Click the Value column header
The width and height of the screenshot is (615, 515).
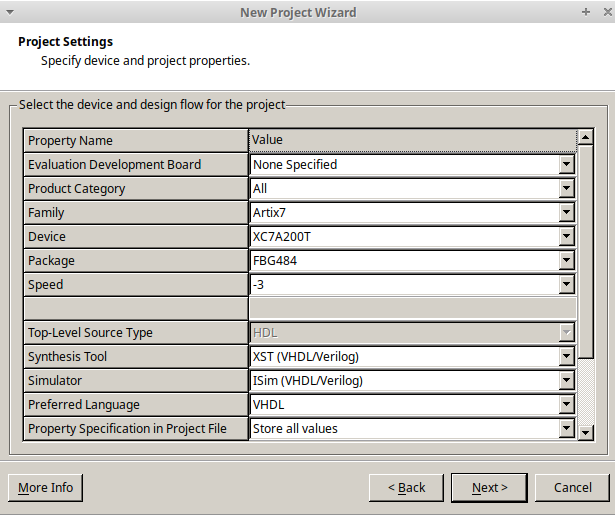coord(411,140)
